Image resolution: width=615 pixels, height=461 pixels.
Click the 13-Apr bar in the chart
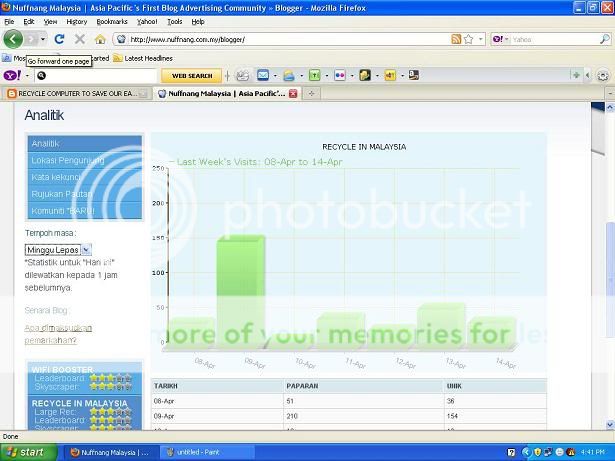441,325
